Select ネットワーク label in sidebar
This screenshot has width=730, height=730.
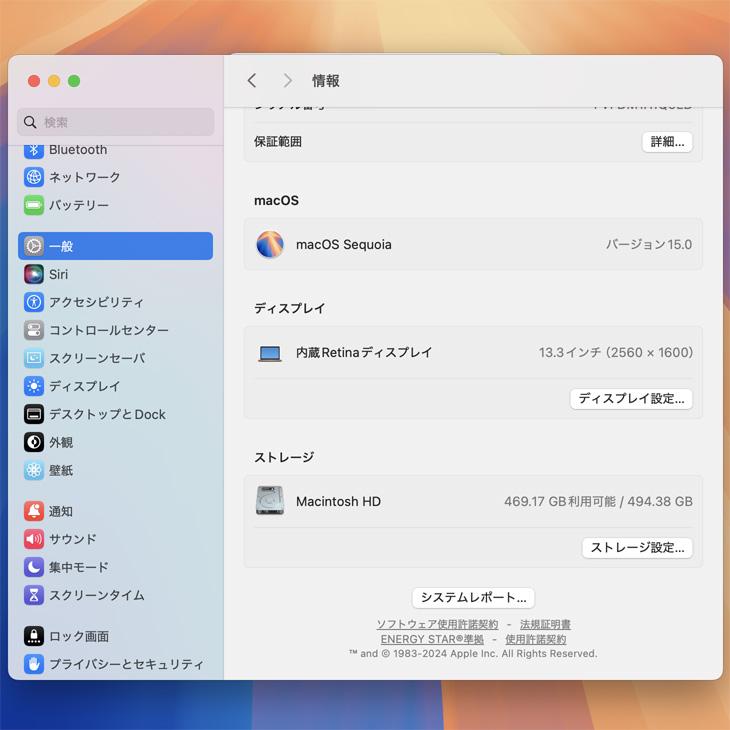click(x=85, y=177)
